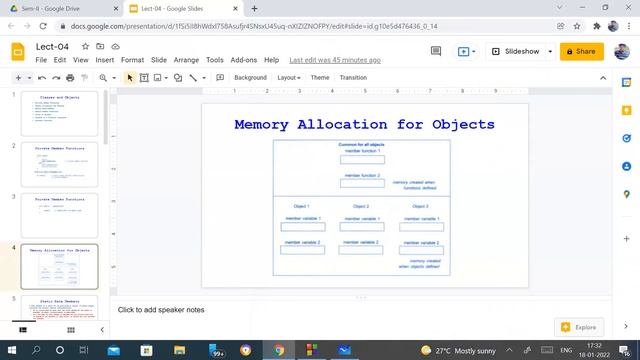Open the Arrange menu
Image resolution: width=640 pixels, height=360 pixels.
186,60
